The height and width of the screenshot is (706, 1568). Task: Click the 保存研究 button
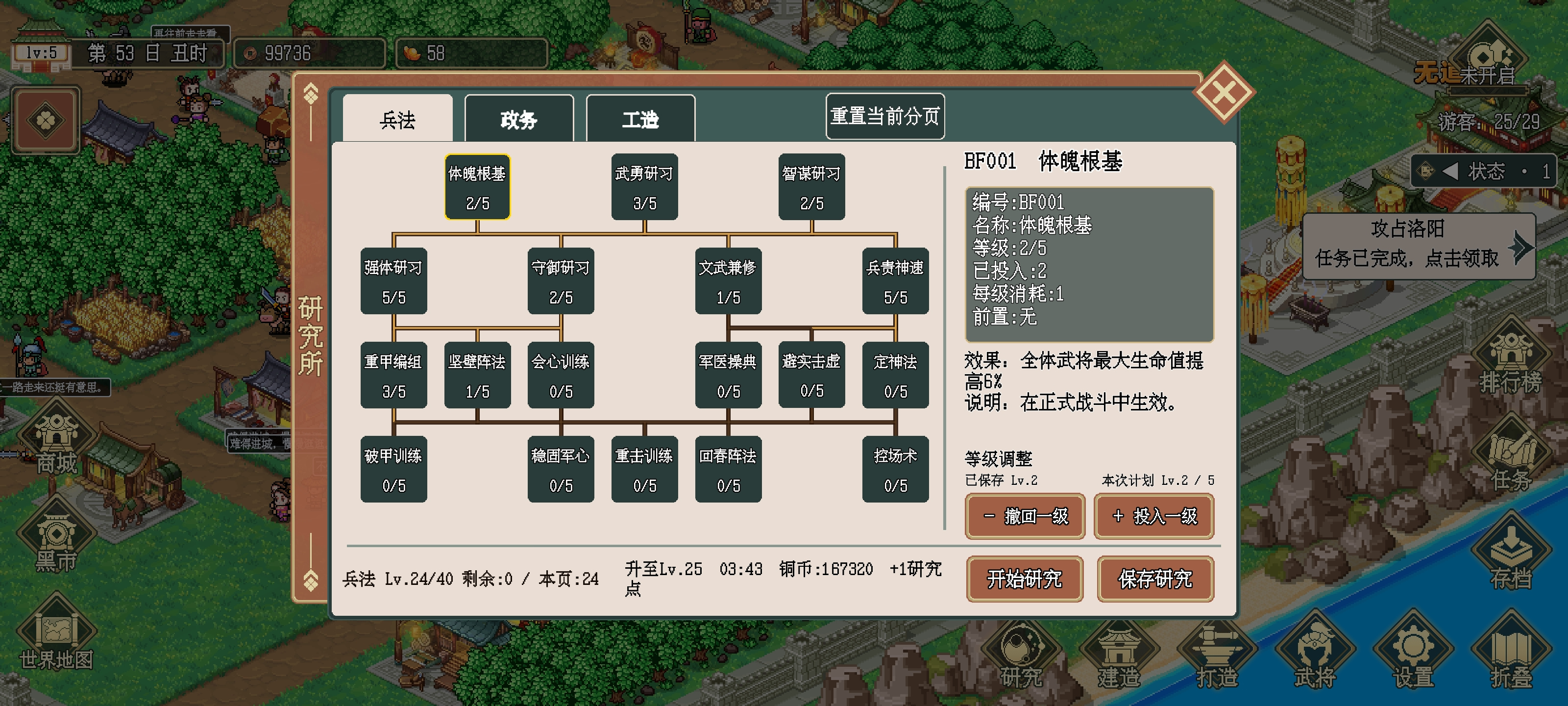[x=1155, y=579]
